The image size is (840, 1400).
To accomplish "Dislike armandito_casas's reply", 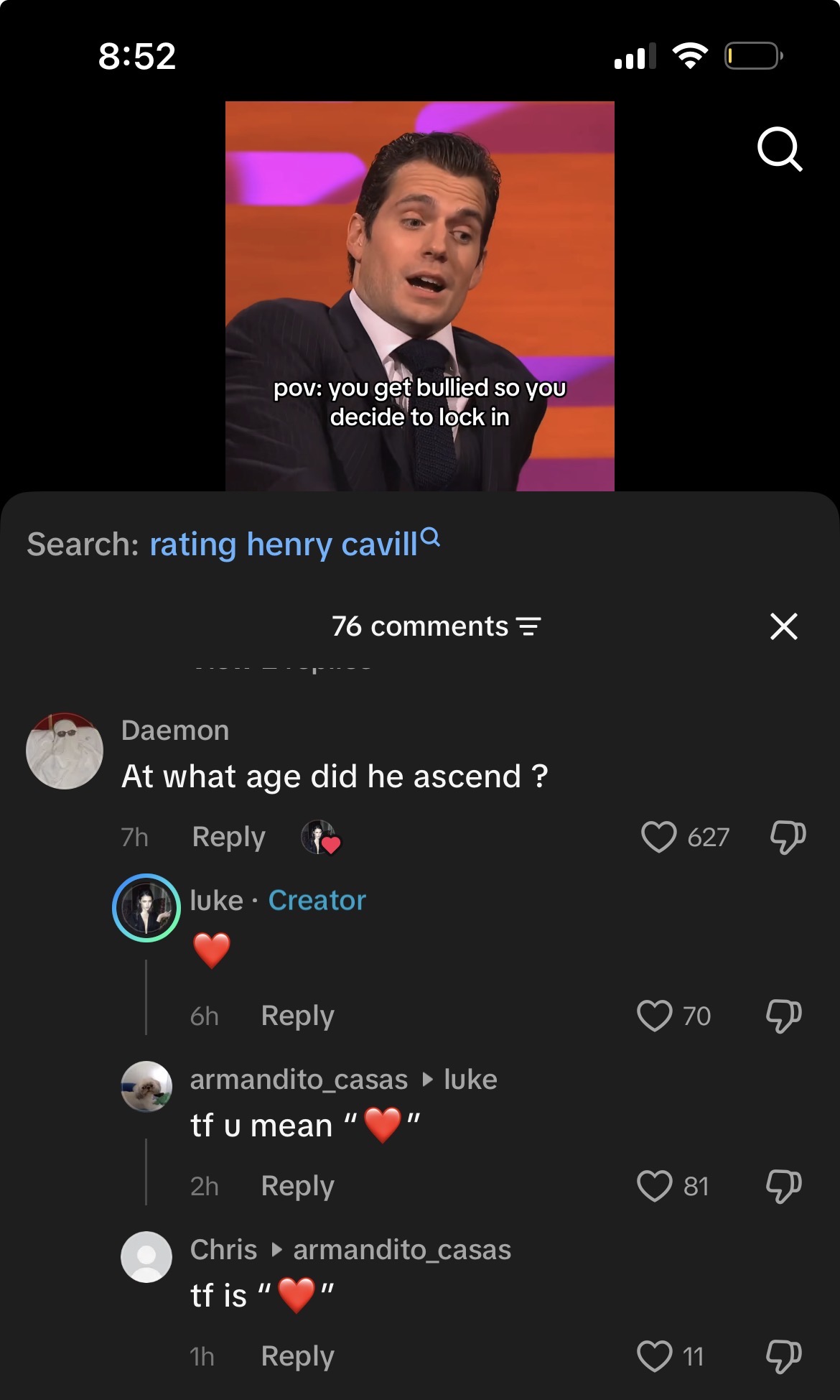I will (783, 1186).
